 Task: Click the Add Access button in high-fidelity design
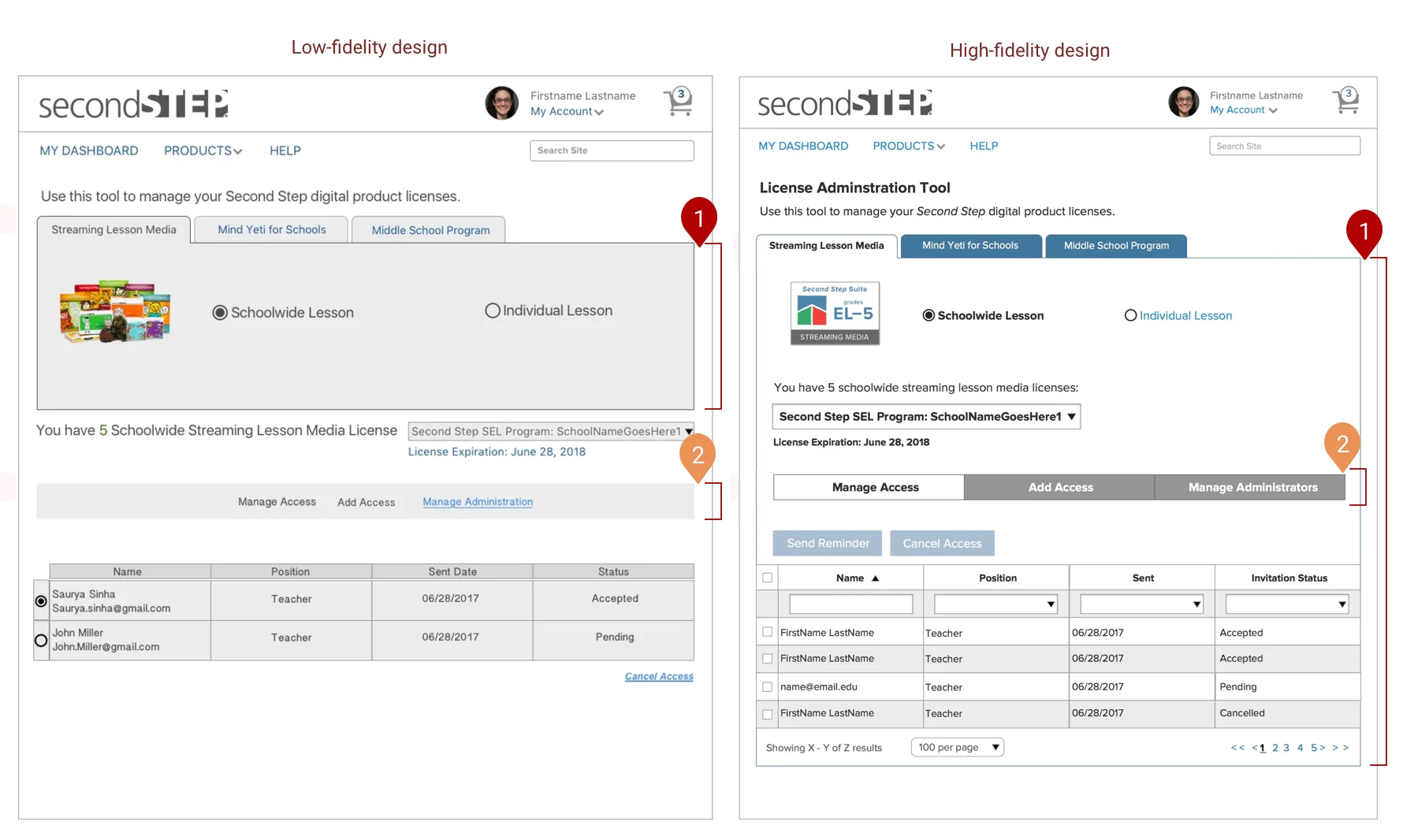pyautogui.click(x=1060, y=487)
